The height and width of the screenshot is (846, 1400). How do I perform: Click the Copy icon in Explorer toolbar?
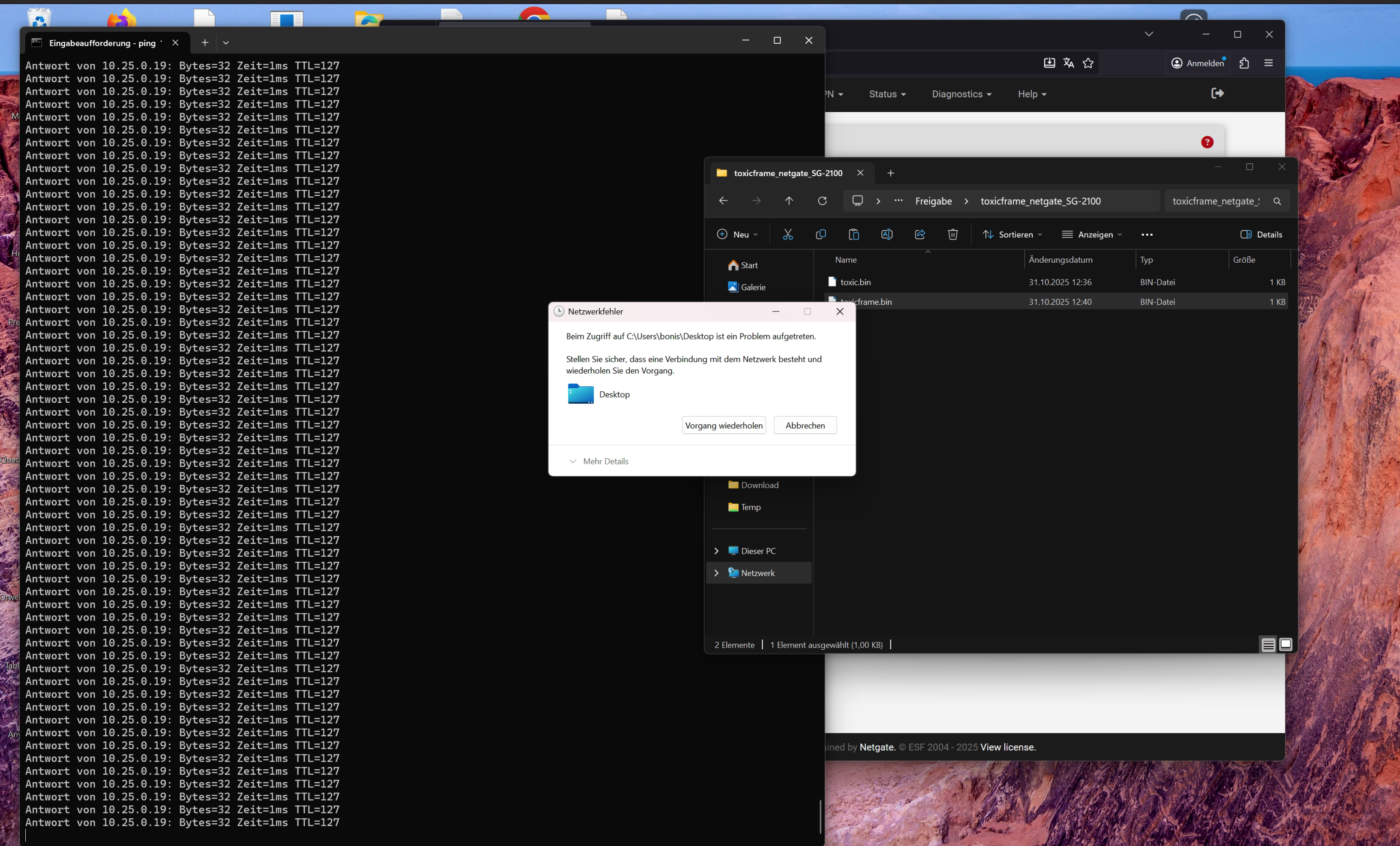820,234
